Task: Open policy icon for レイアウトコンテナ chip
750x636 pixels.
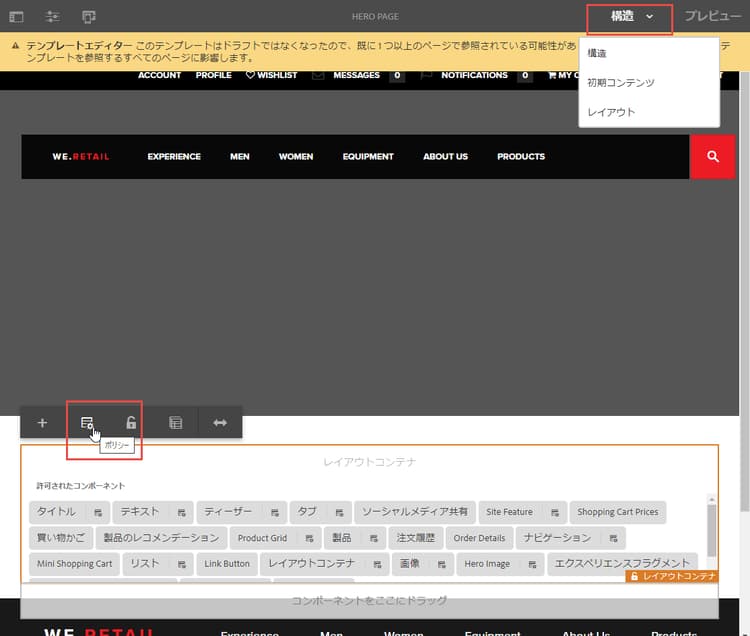Action: click(377, 564)
